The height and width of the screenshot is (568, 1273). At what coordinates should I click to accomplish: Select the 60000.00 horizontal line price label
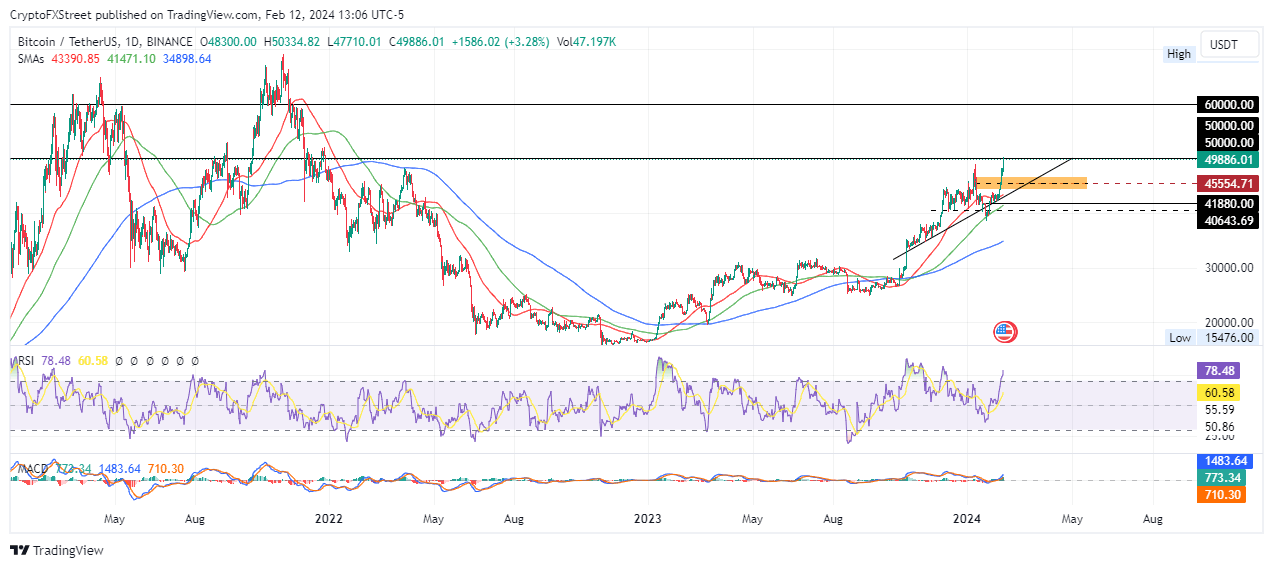coord(1228,105)
